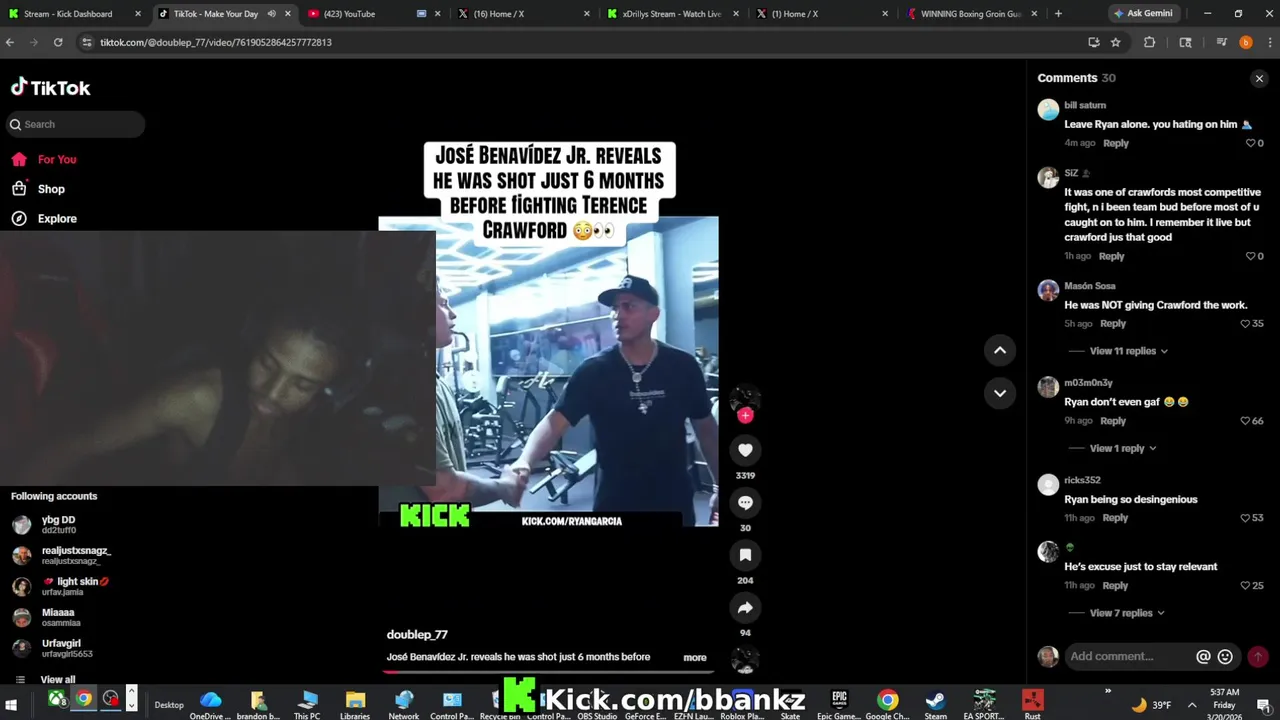Open doublep_77 profile link
1280x720 pixels.
click(417, 635)
